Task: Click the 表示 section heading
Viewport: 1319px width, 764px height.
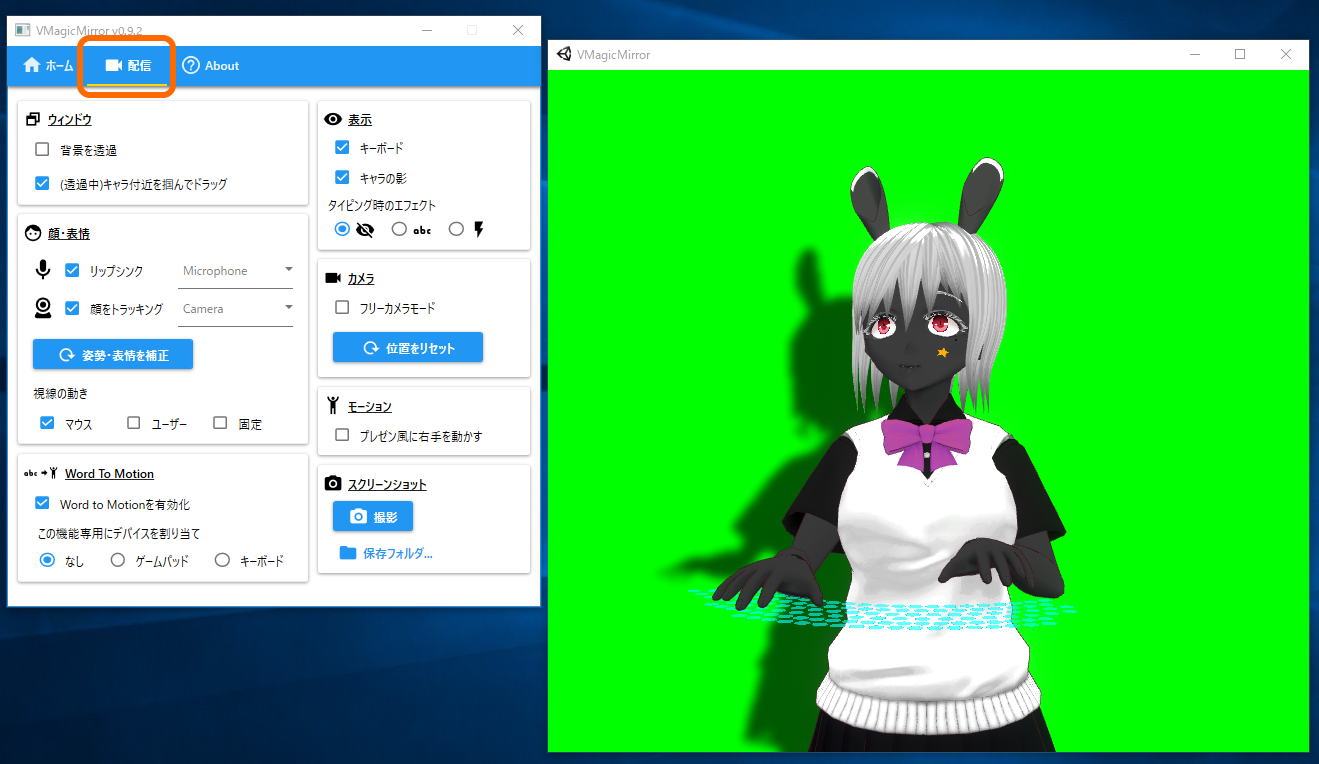Action: tap(360, 119)
